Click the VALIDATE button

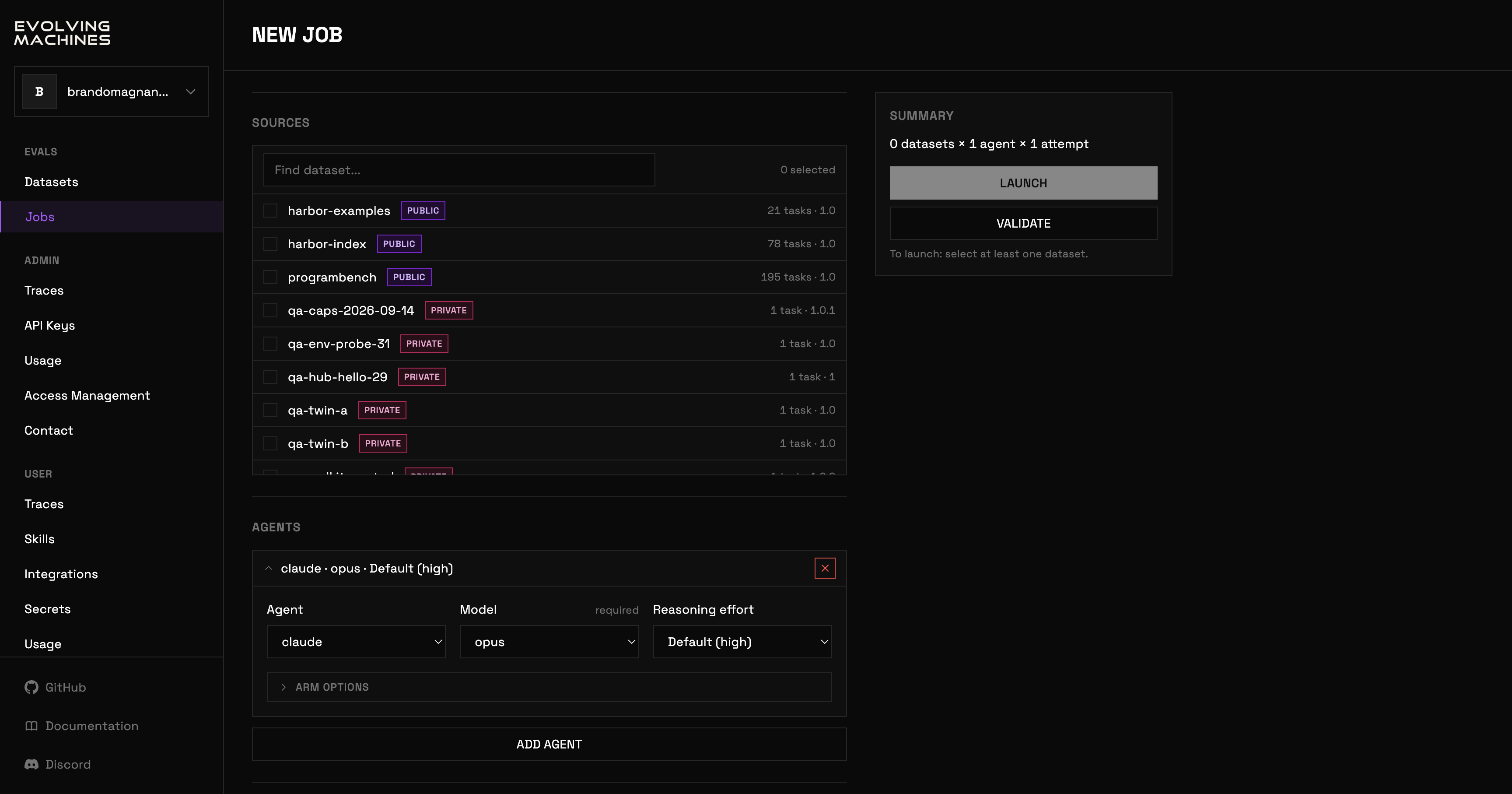point(1023,223)
